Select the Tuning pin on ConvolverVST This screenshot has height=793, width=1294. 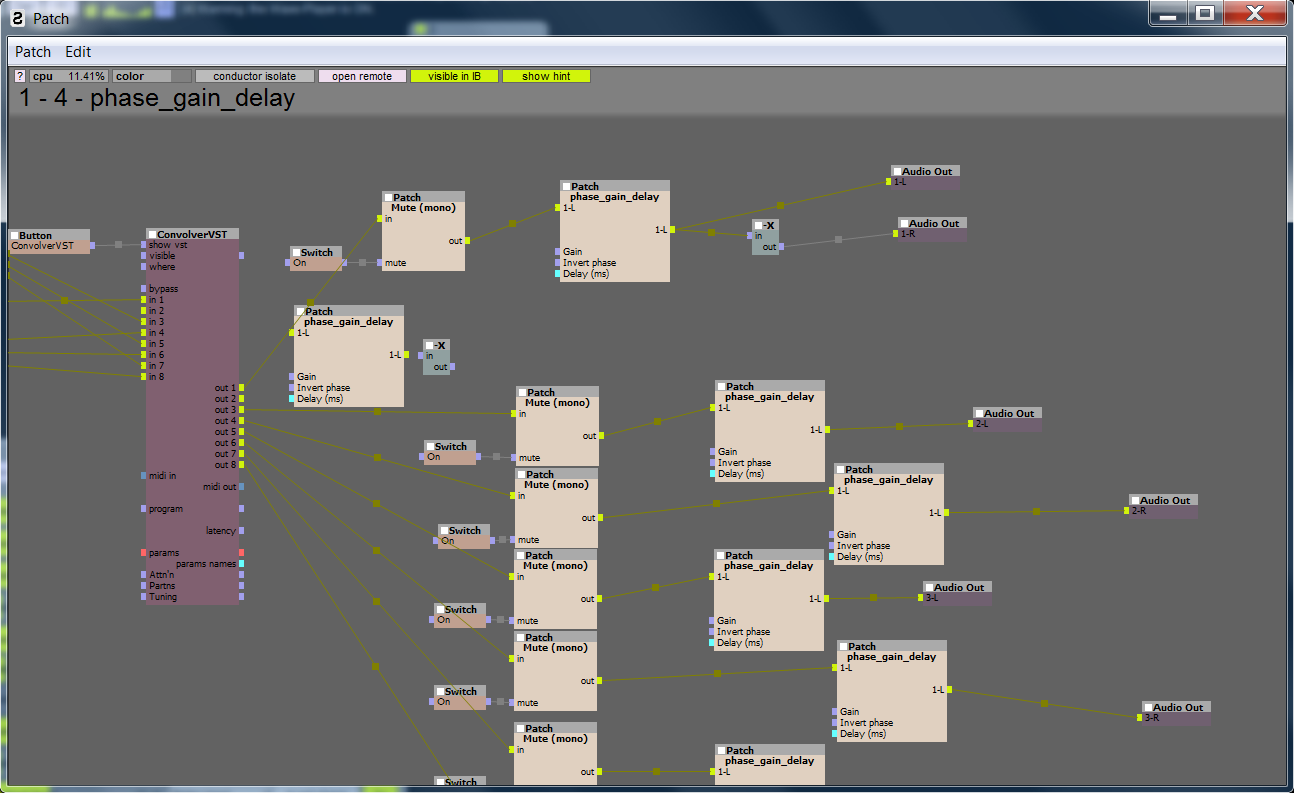point(143,597)
